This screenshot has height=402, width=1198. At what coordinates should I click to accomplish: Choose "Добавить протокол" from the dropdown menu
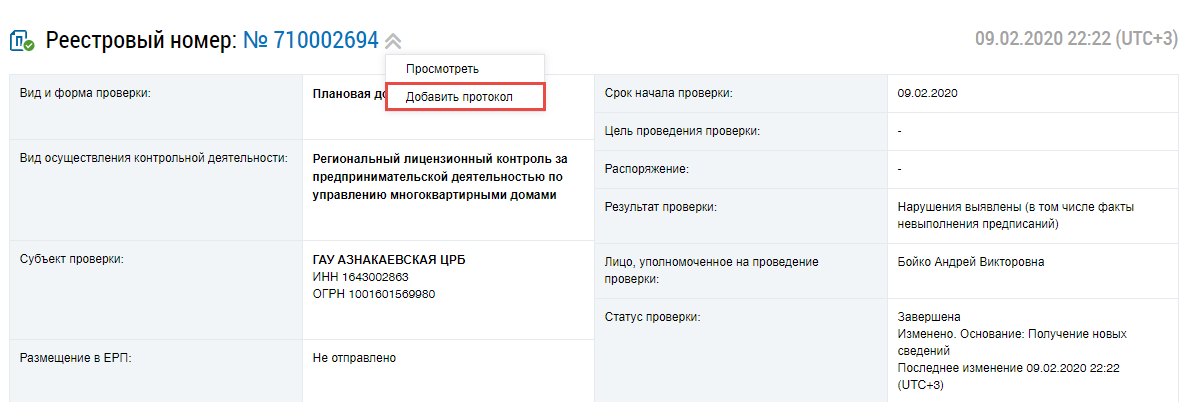click(x=459, y=96)
